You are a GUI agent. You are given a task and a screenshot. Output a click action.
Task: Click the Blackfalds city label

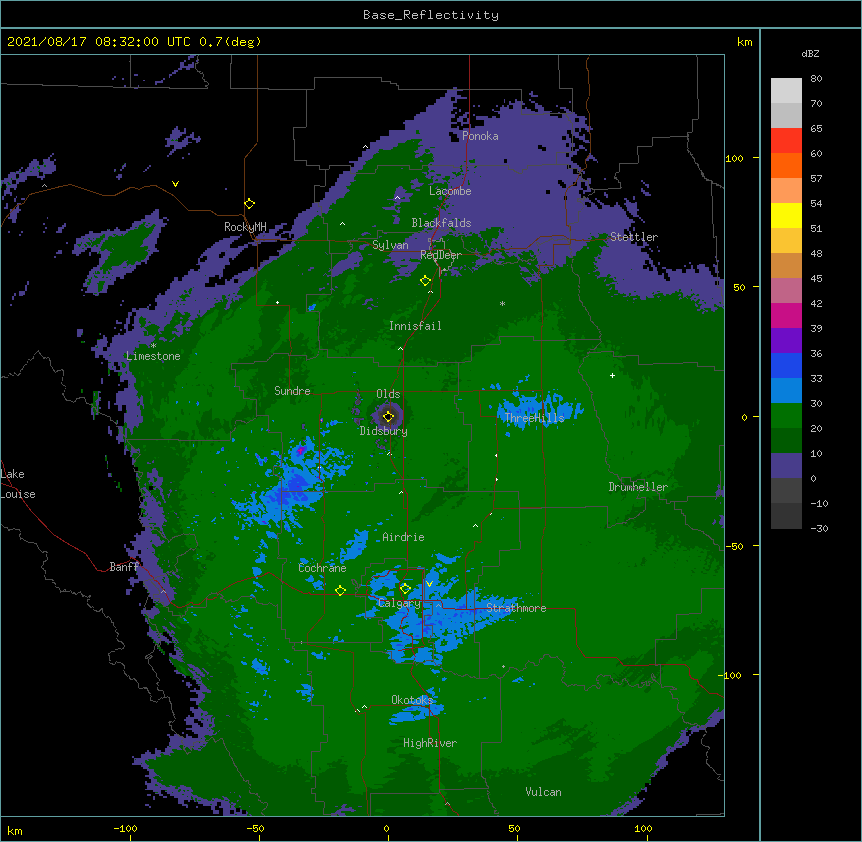coord(441,223)
